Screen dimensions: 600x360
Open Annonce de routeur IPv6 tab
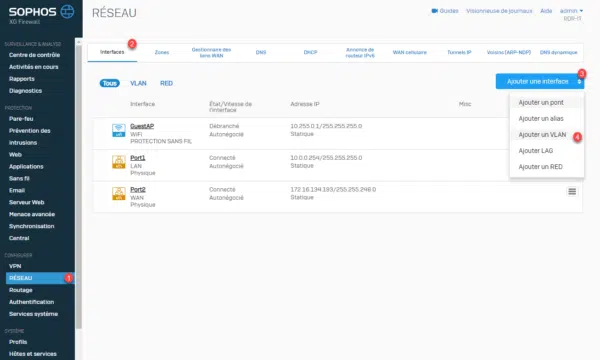point(360,52)
